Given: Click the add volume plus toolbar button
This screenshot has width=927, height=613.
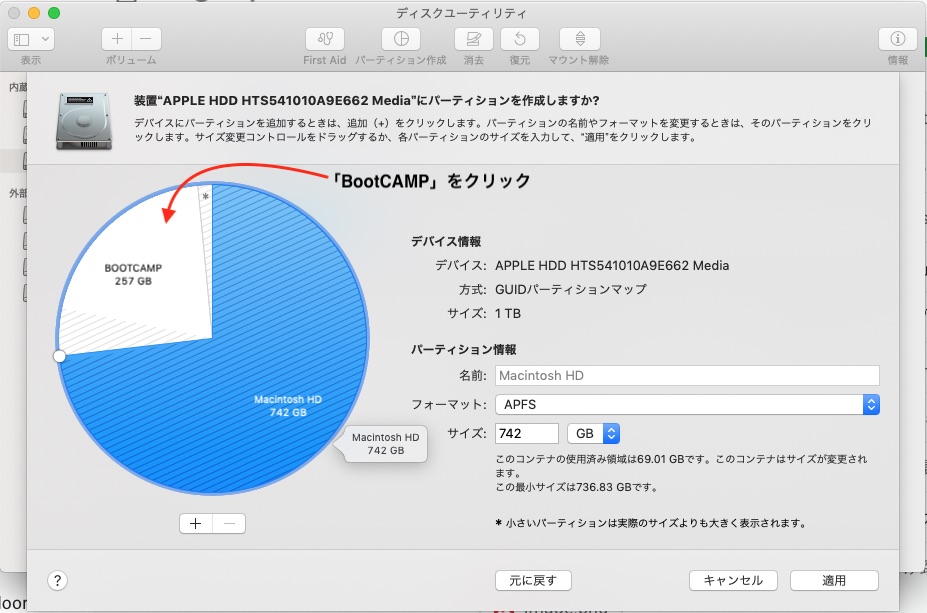Looking at the screenshot, I should click(x=117, y=39).
